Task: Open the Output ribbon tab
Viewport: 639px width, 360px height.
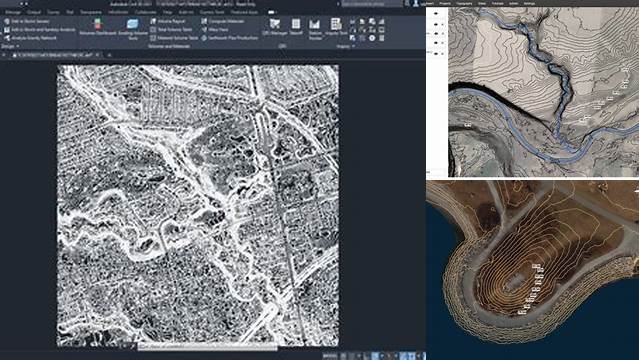Action: [34, 12]
